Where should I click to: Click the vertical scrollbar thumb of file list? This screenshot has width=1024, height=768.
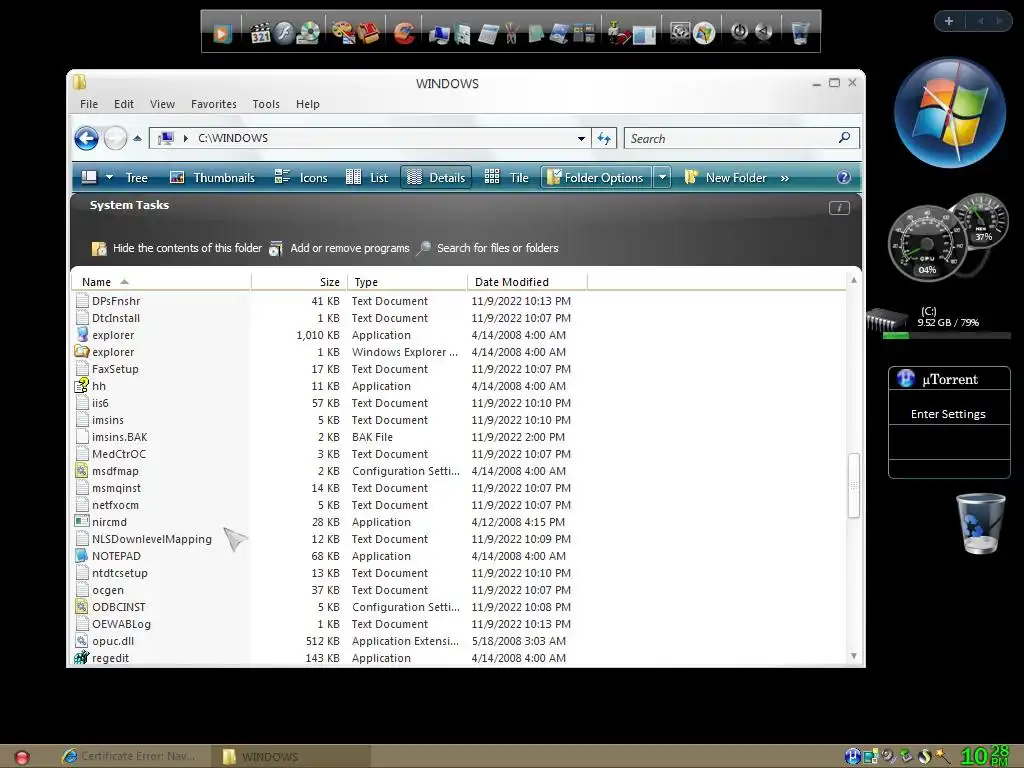point(853,485)
